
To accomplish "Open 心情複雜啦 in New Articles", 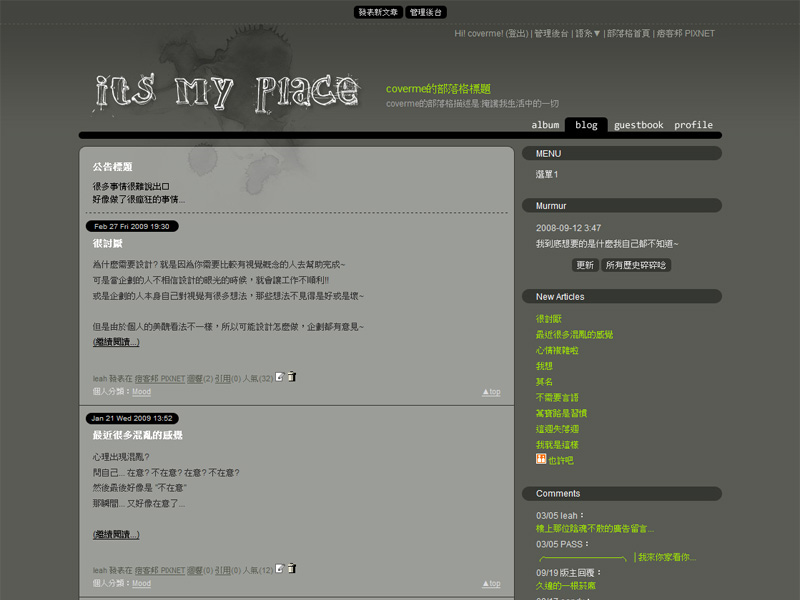I will tap(557, 351).
